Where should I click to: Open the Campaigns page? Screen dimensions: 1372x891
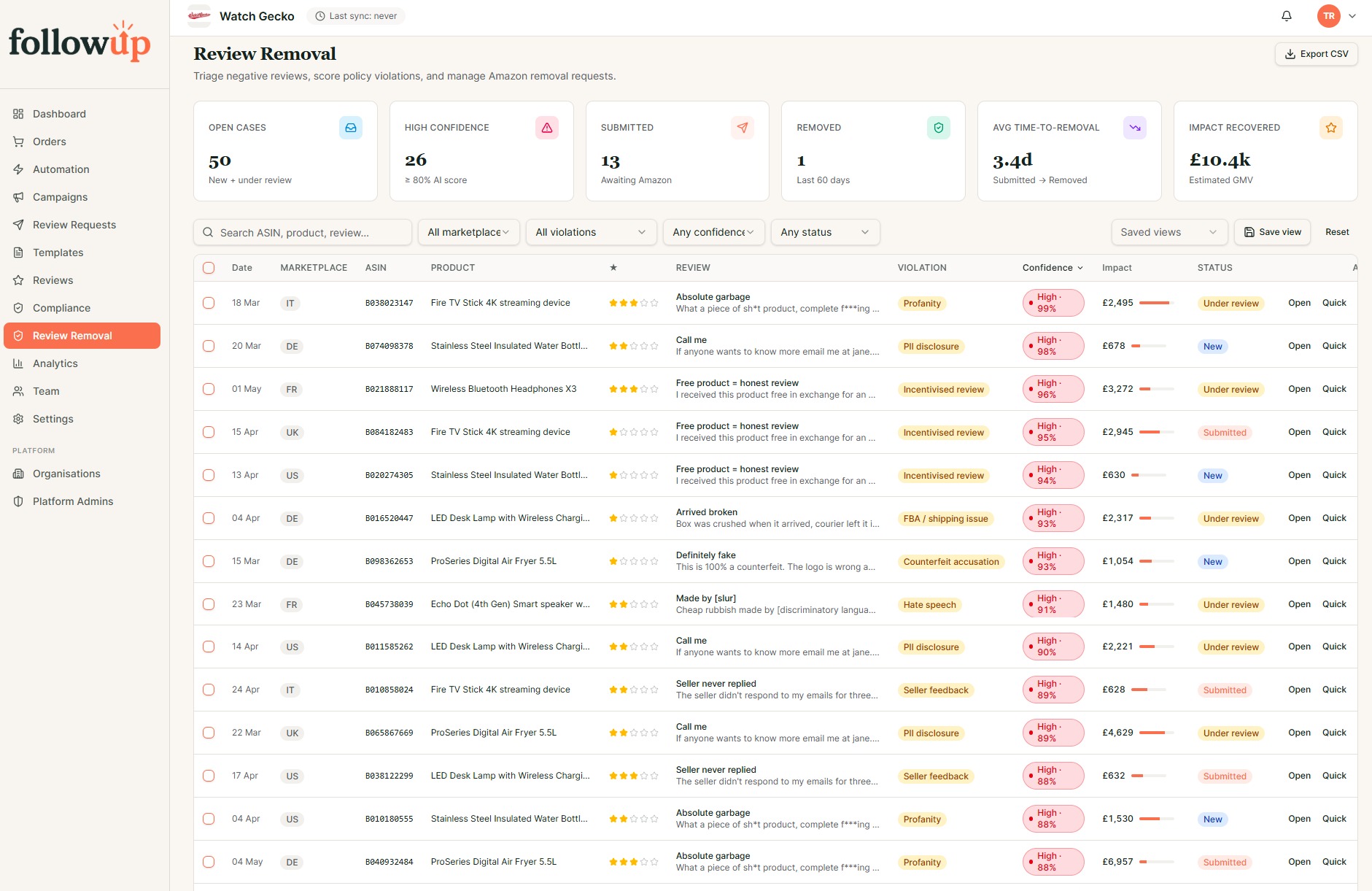coord(82,197)
